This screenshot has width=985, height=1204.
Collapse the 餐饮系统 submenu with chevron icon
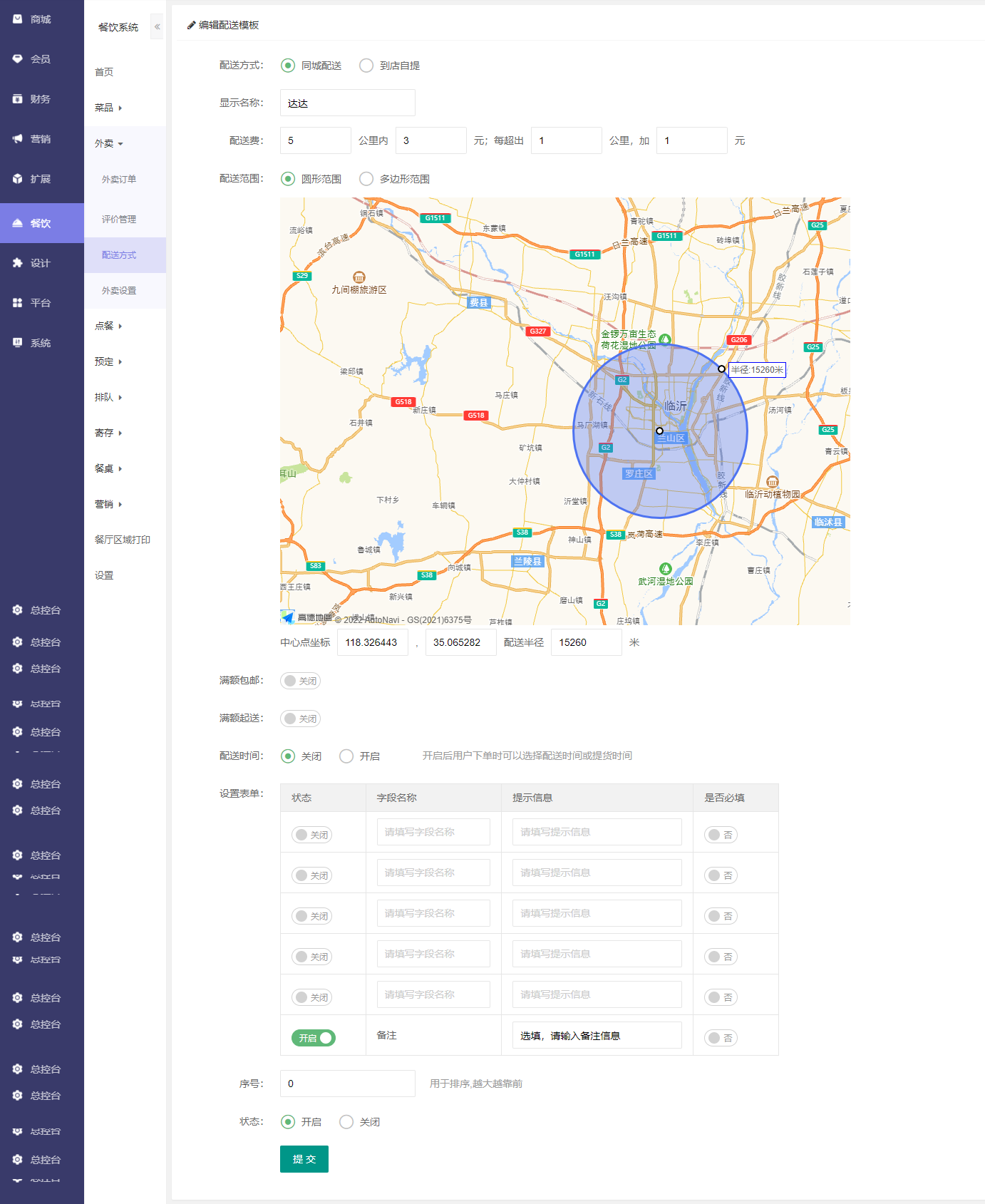pos(158,27)
